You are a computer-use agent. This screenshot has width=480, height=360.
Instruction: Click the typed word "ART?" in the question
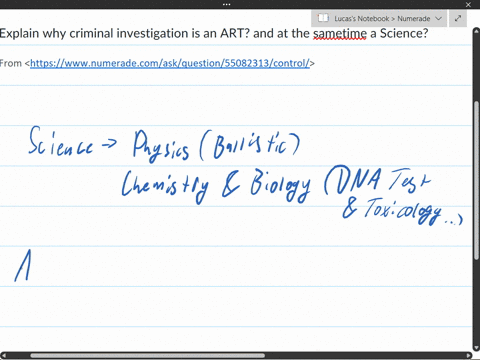(235, 33)
